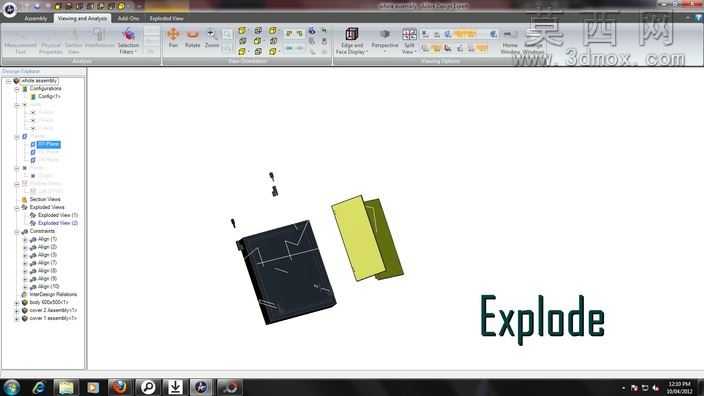Click the Split View grid icon

[x=409, y=34]
